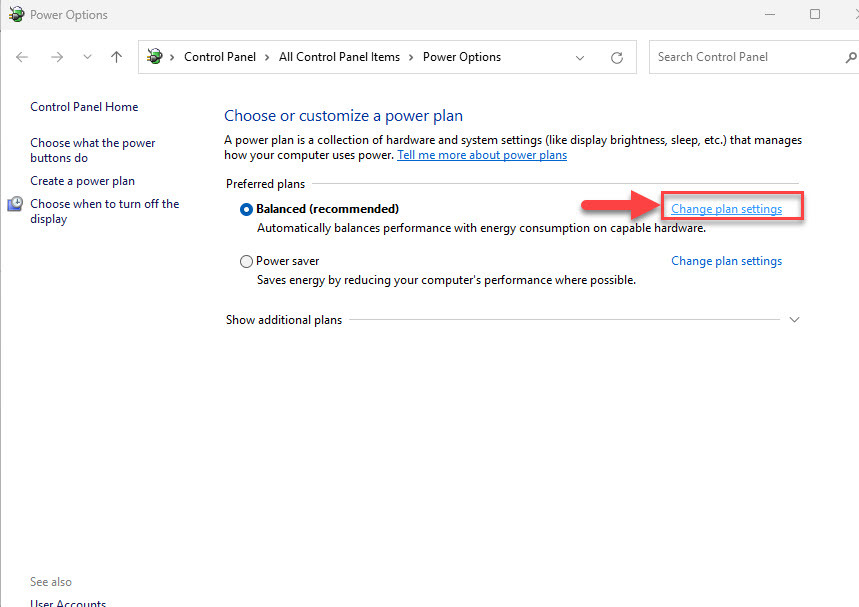Click the search magnifier icon
859x607 pixels.
[x=851, y=57]
